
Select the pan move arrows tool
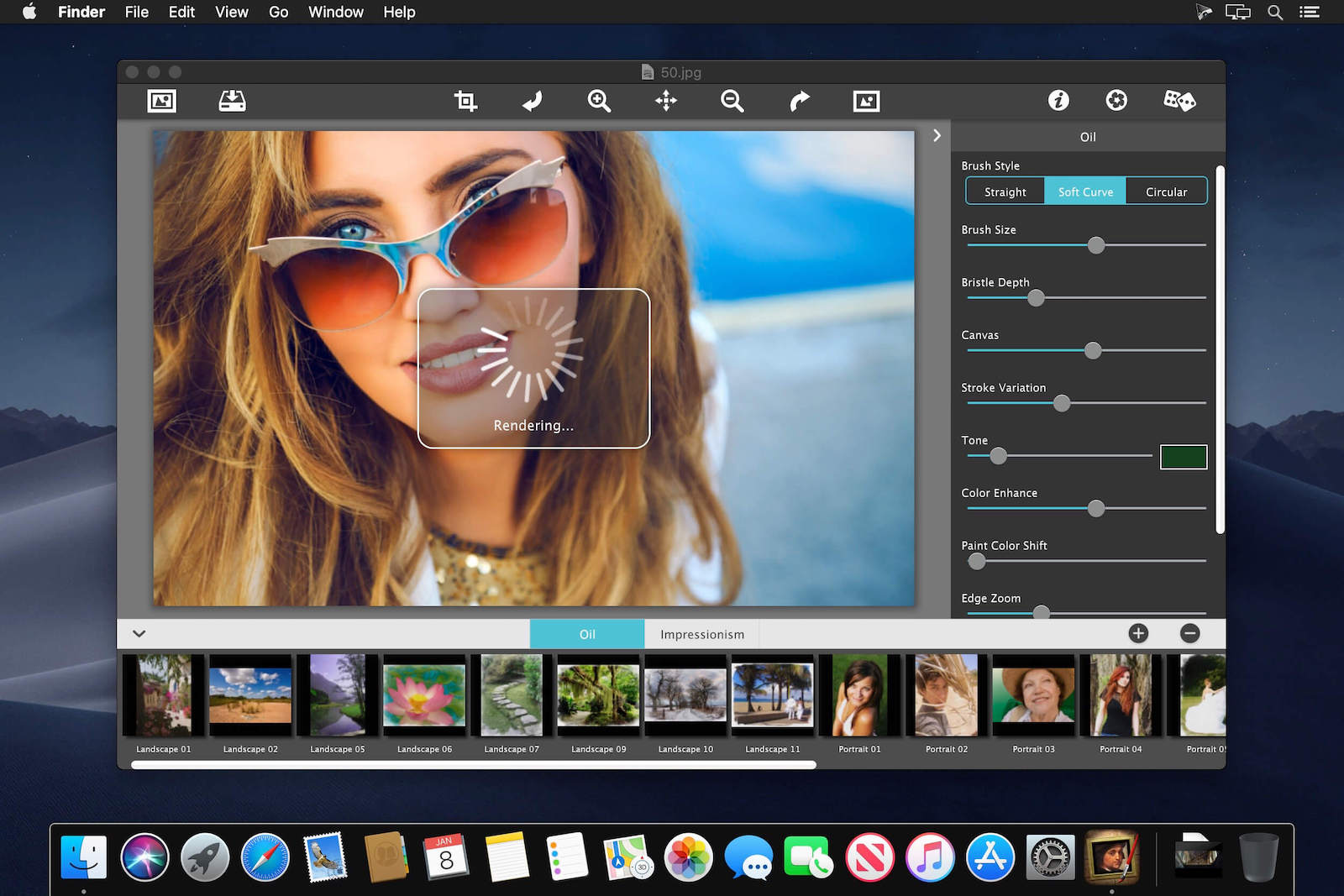pyautogui.click(x=666, y=102)
